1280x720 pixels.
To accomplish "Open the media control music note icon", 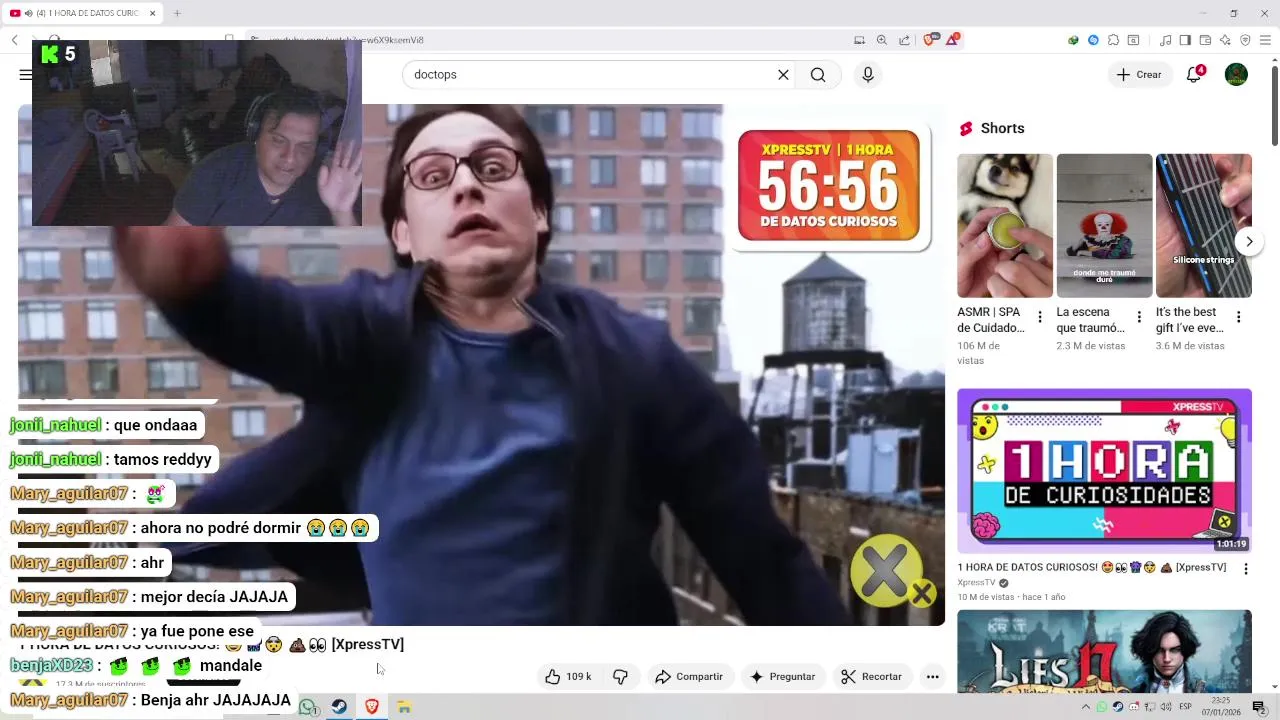I will click(x=1165, y=40).
